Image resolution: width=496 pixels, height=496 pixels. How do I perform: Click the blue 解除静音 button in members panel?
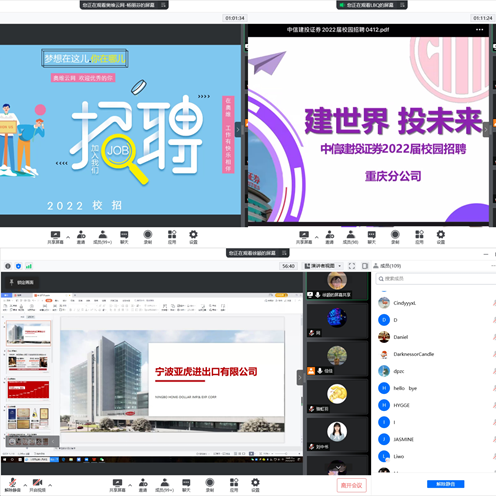click(x=446, y=484)
